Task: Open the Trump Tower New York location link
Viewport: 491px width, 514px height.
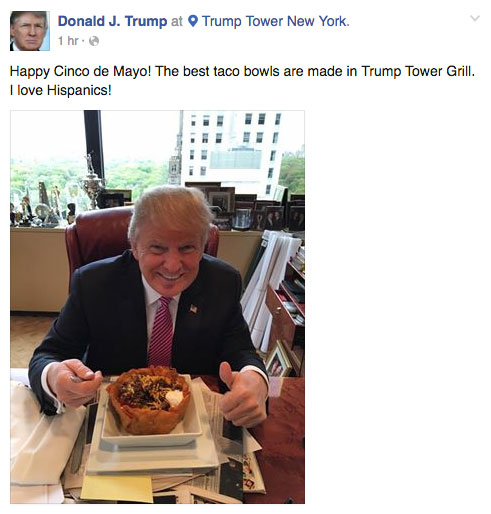Action: coord(276,21)
